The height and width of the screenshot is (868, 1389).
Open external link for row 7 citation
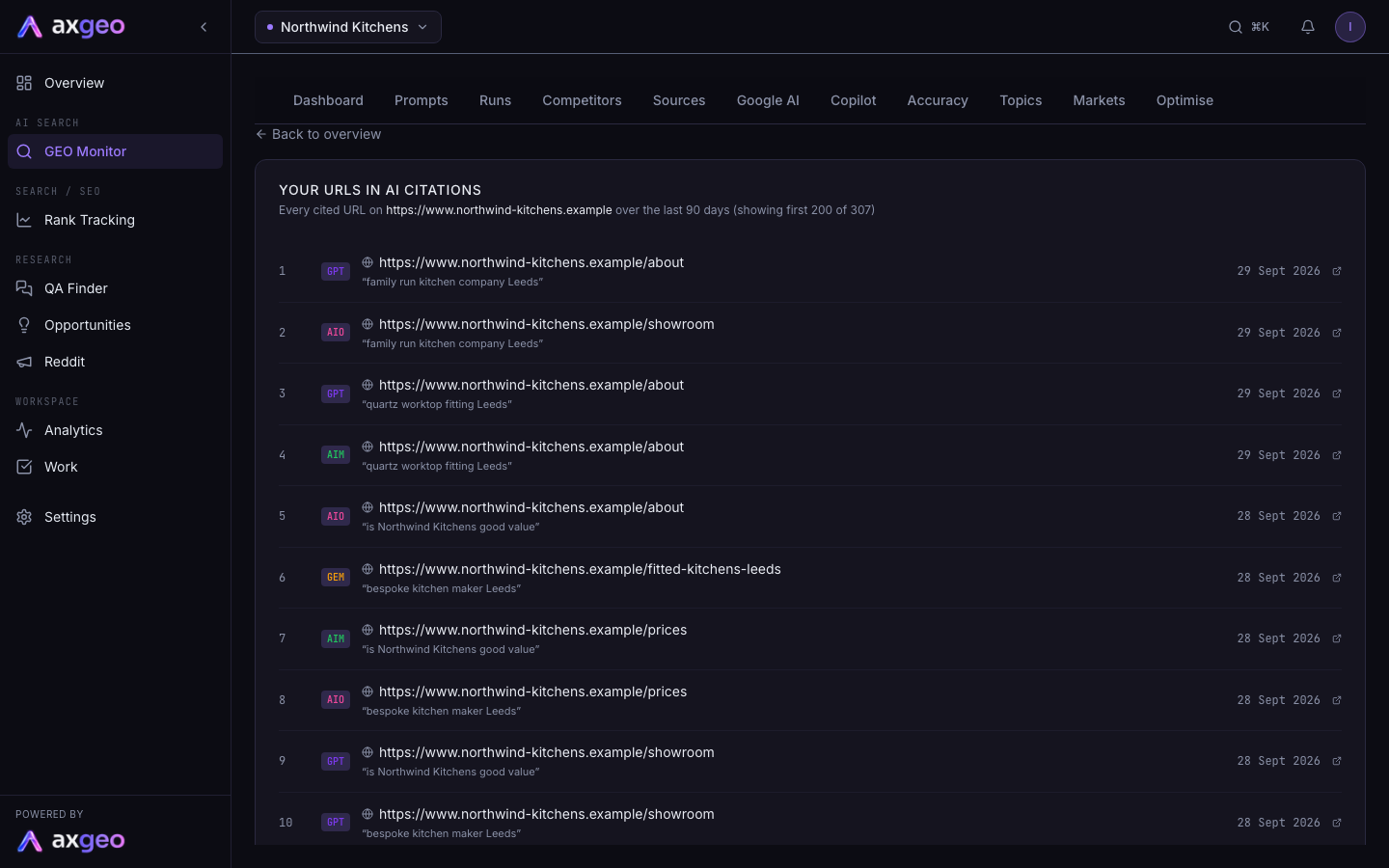coord(1337,638)
